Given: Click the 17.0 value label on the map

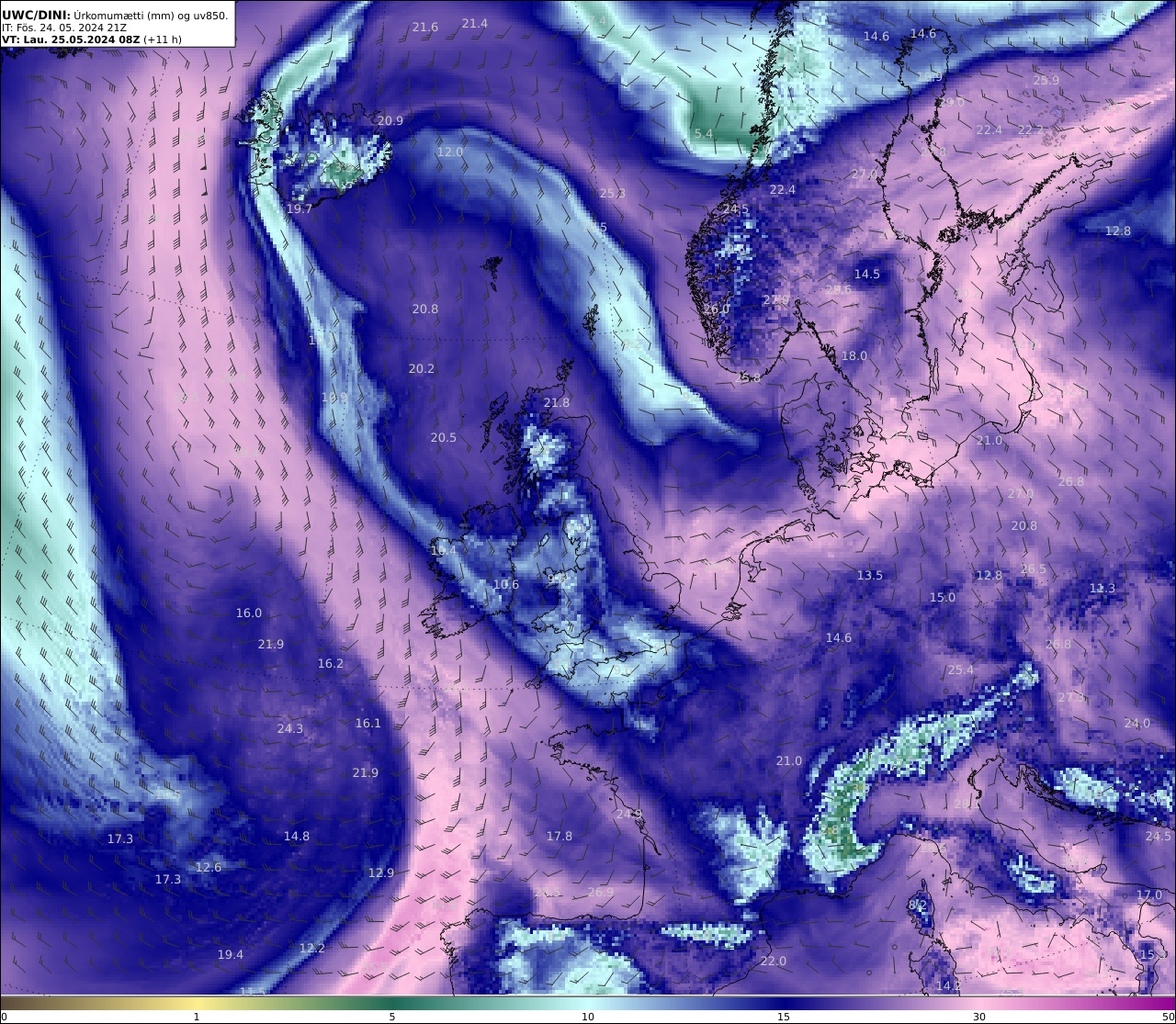Looking at the screenshot, I should coord(1149,895).
